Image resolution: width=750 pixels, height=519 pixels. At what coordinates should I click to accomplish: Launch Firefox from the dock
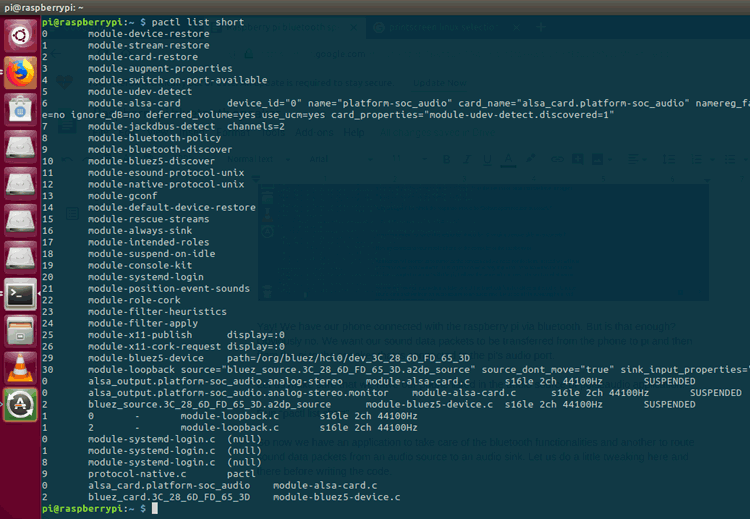tap(20, 72)
